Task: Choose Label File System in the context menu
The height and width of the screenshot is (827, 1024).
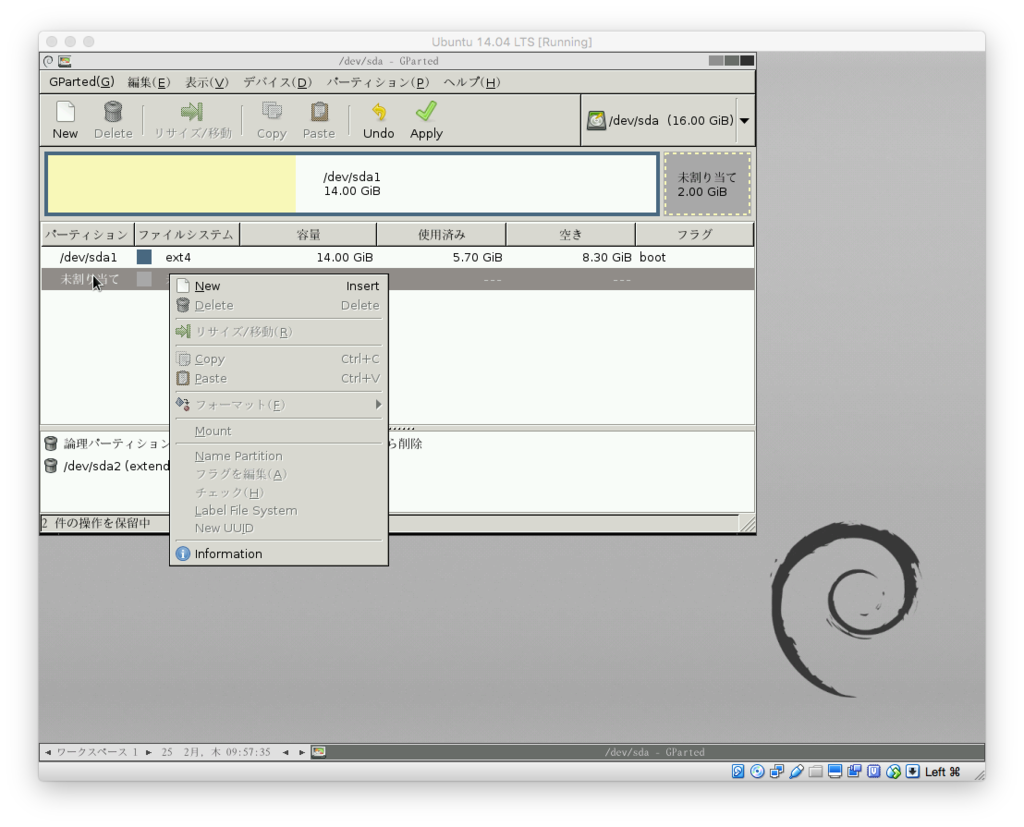Action: pos(278,510)
